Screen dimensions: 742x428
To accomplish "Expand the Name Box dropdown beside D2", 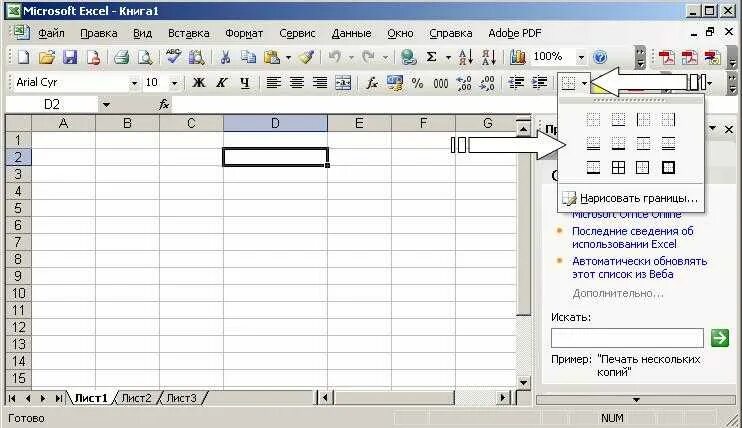I will tap(106, 105).
